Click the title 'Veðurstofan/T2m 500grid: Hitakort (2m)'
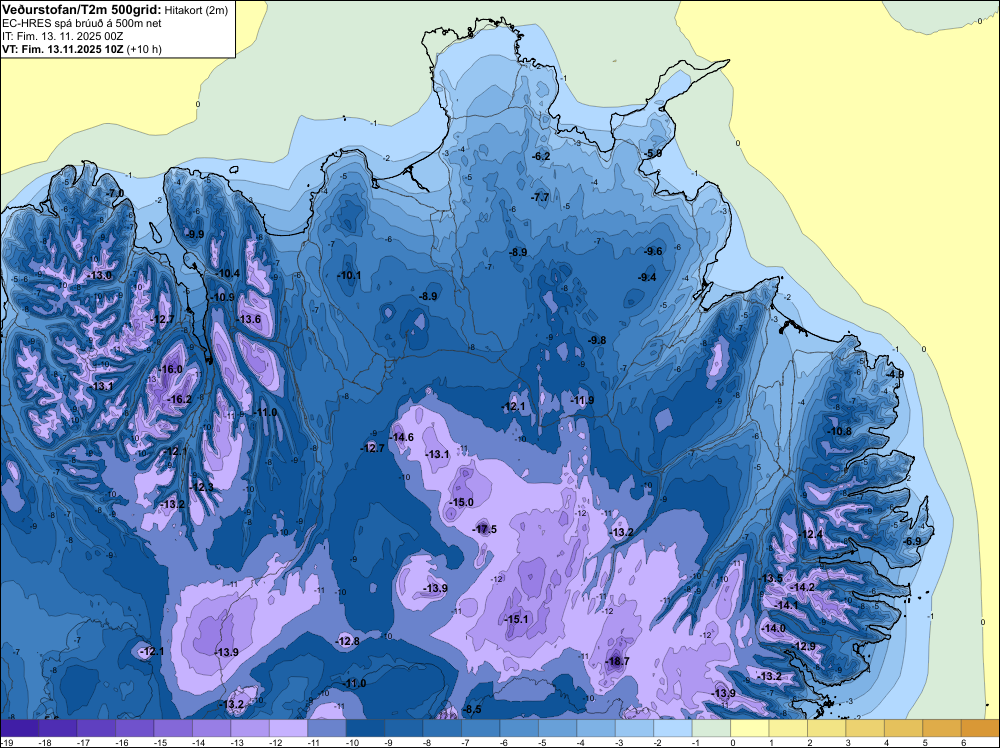The height and width of the screenshot is (748, 1000). 115,9
